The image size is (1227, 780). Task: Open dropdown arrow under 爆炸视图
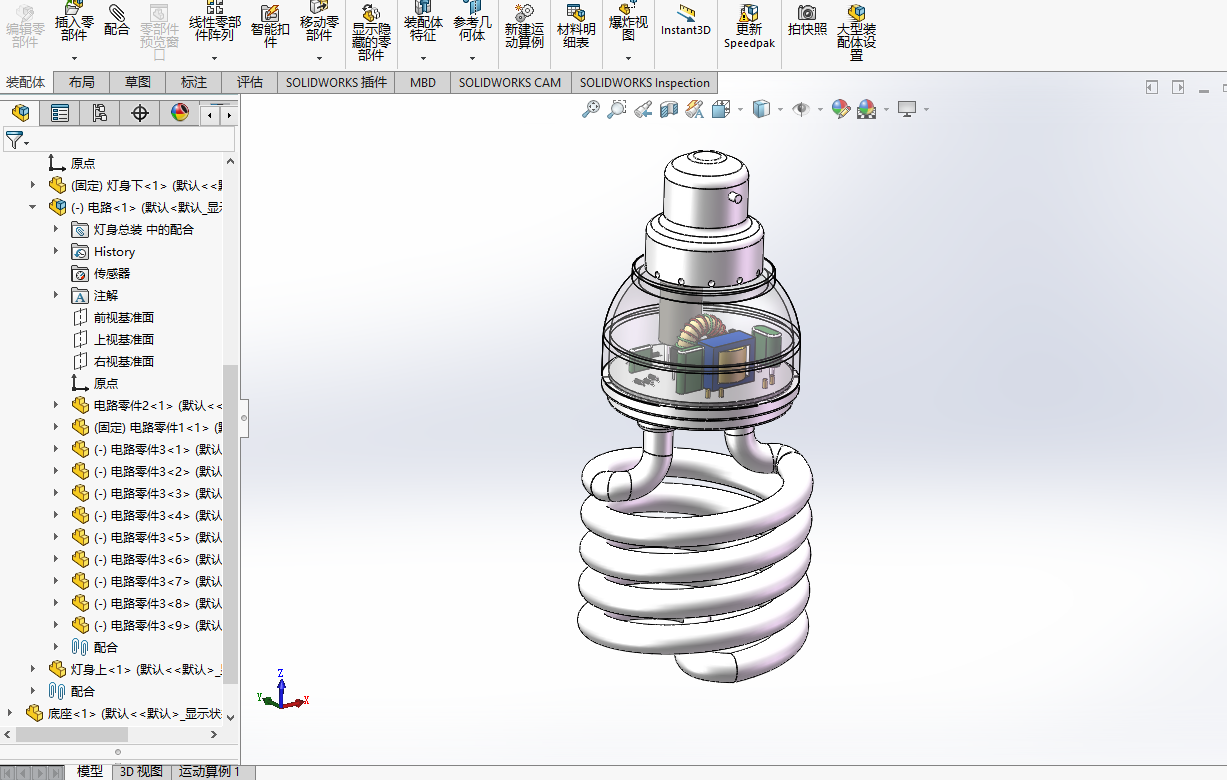tap(628, 58)
